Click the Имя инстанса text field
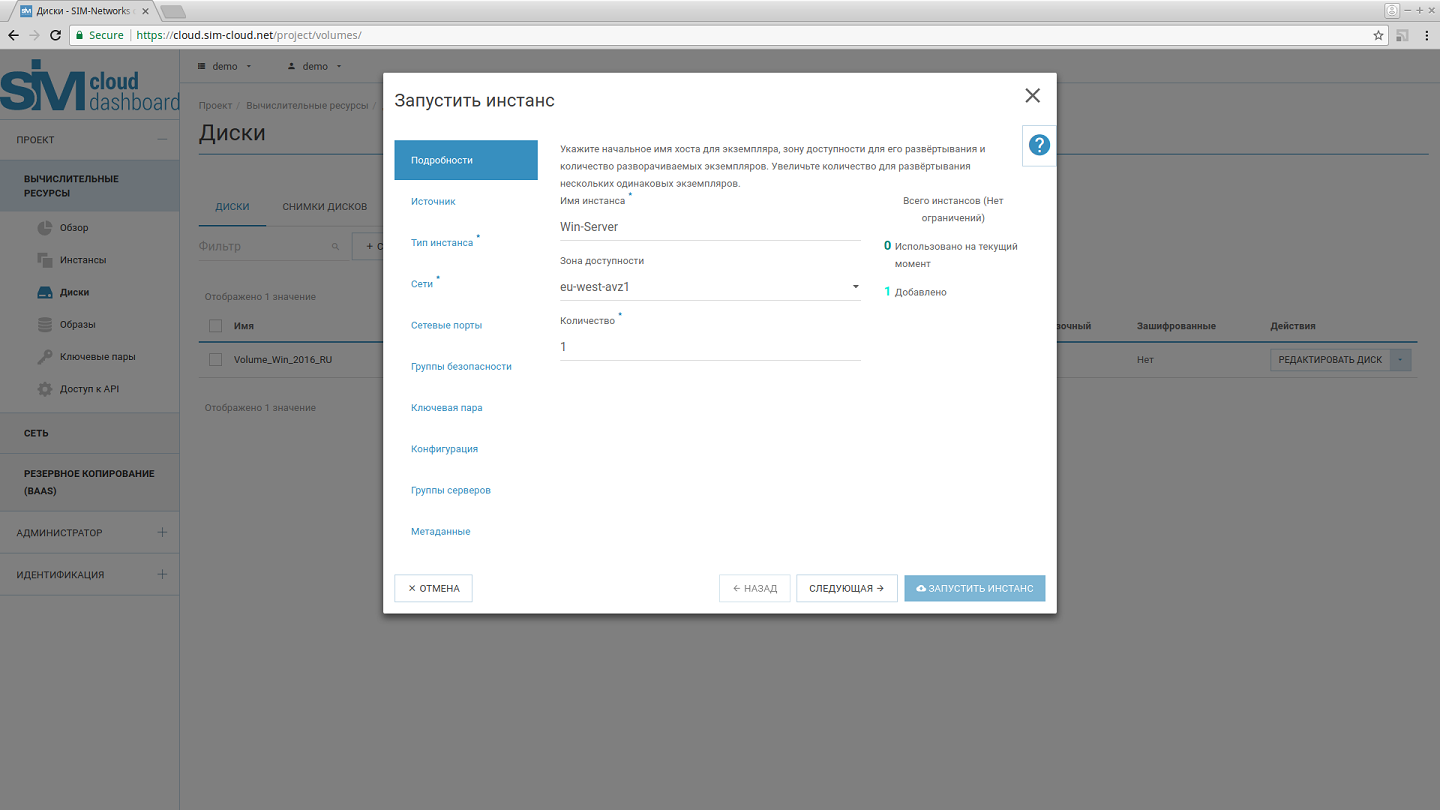The height and width of the screenshot is (810, 1440). point(710,227)
